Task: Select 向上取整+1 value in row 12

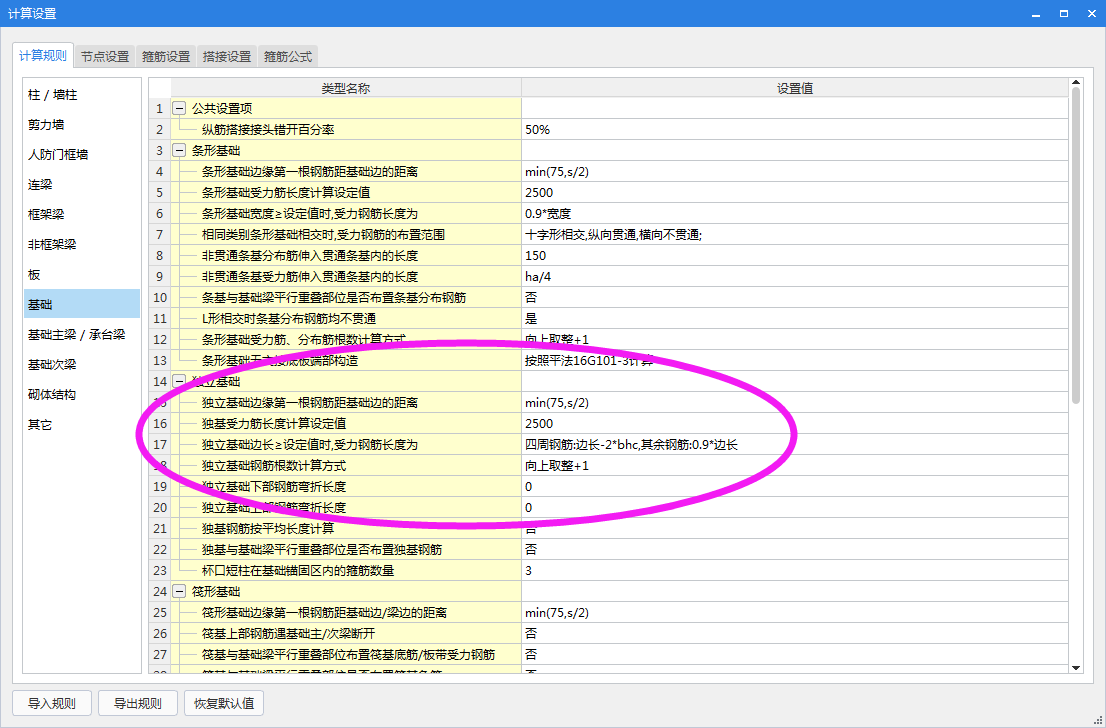Action: pos(795,339)
